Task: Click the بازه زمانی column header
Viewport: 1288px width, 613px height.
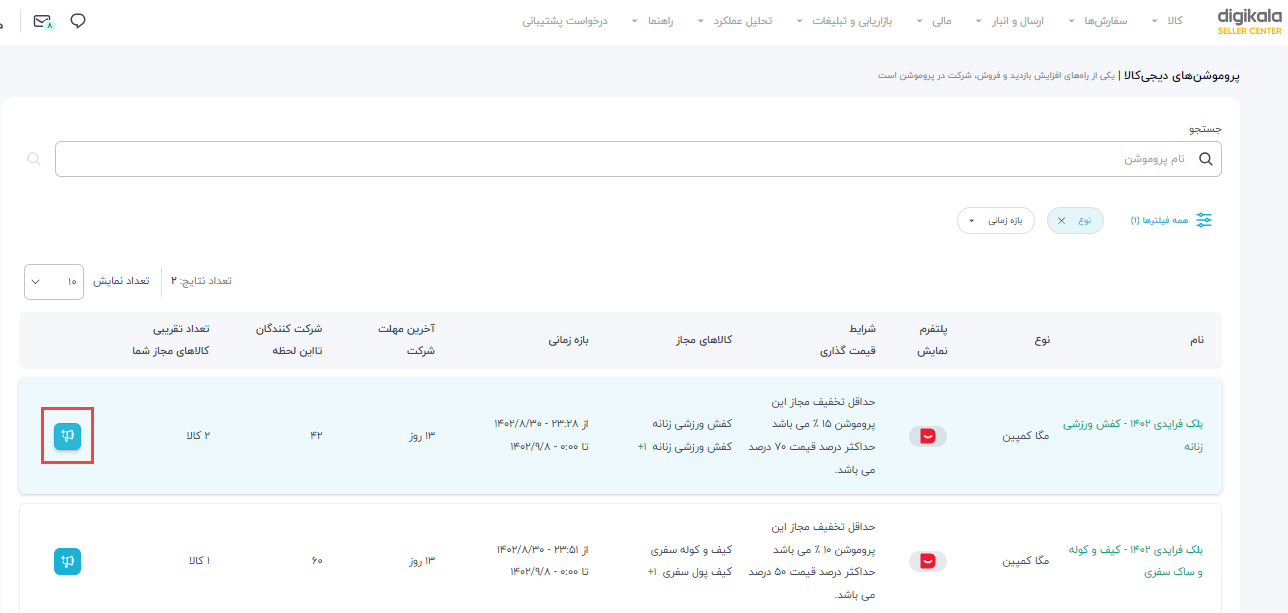Action: point(567,340)
